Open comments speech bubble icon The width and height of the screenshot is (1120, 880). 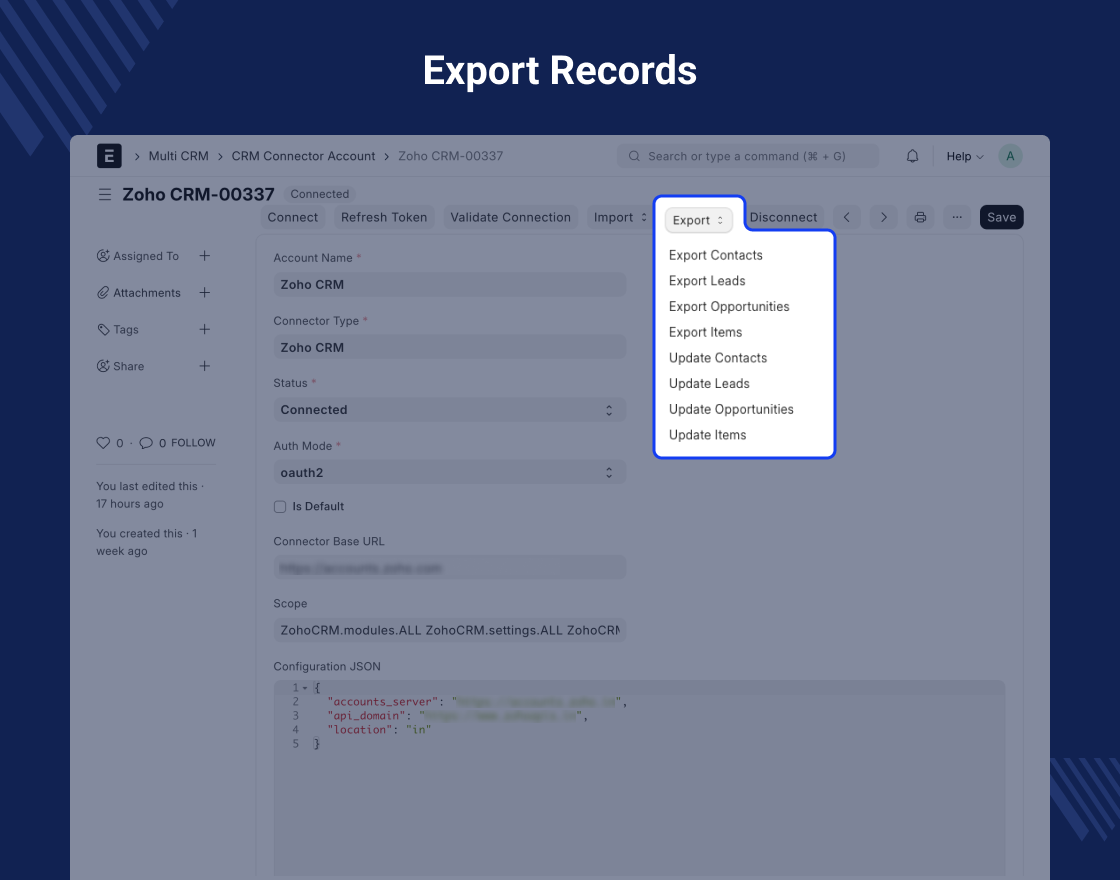[x=146, y=443]
